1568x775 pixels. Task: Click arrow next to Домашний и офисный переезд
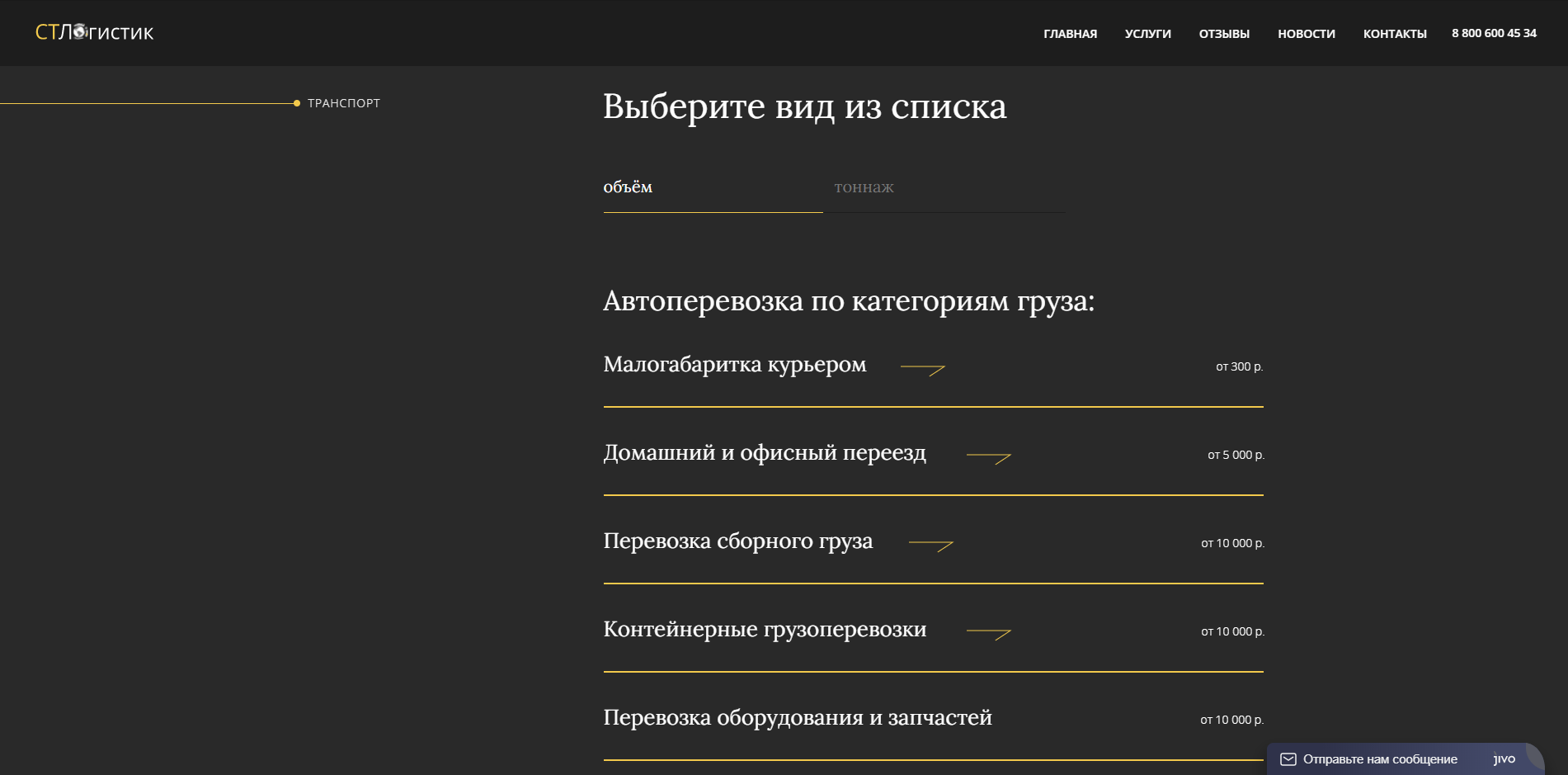click(988, 458)
